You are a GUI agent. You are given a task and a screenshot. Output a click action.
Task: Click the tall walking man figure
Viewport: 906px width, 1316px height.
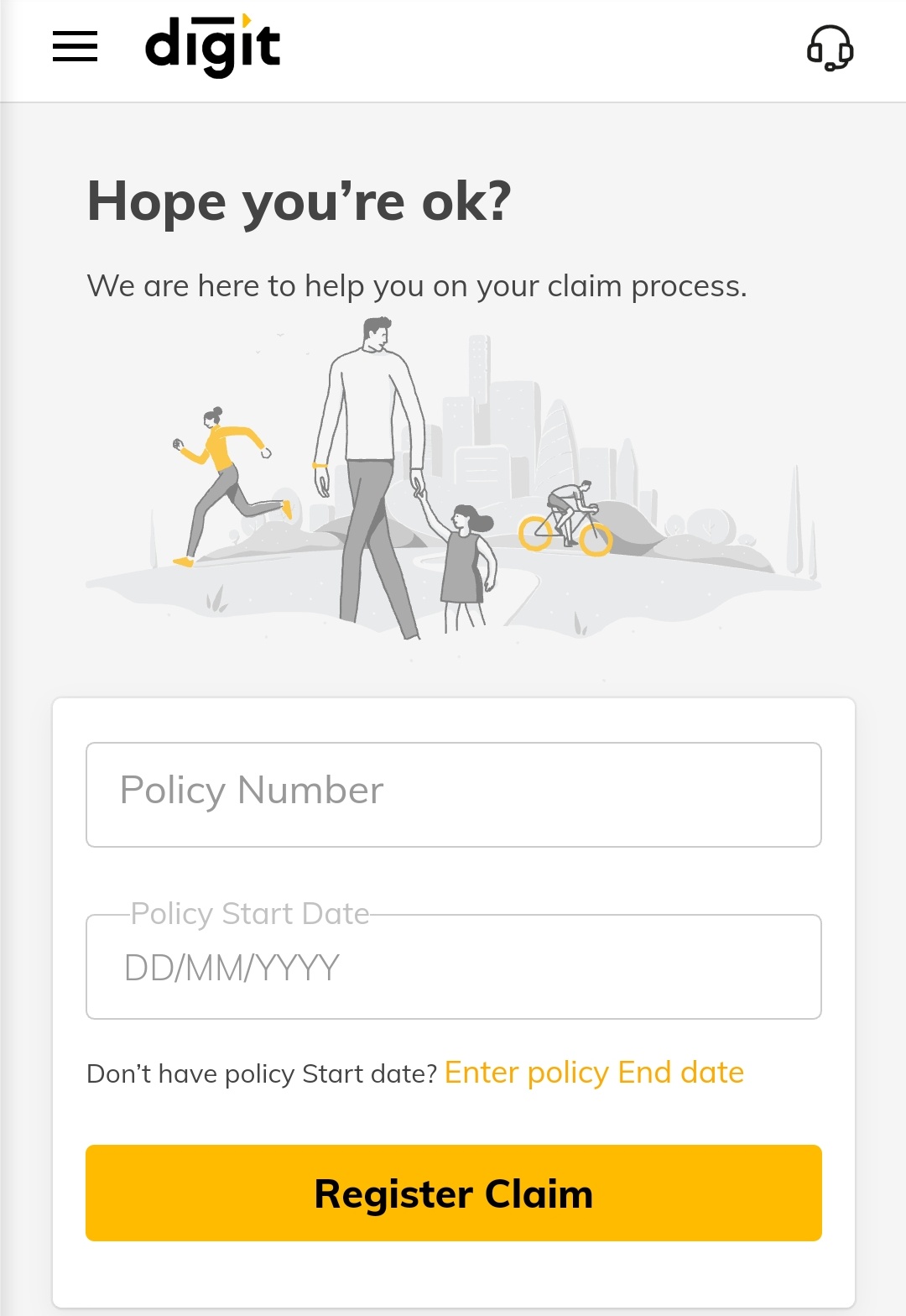[369, 477]
